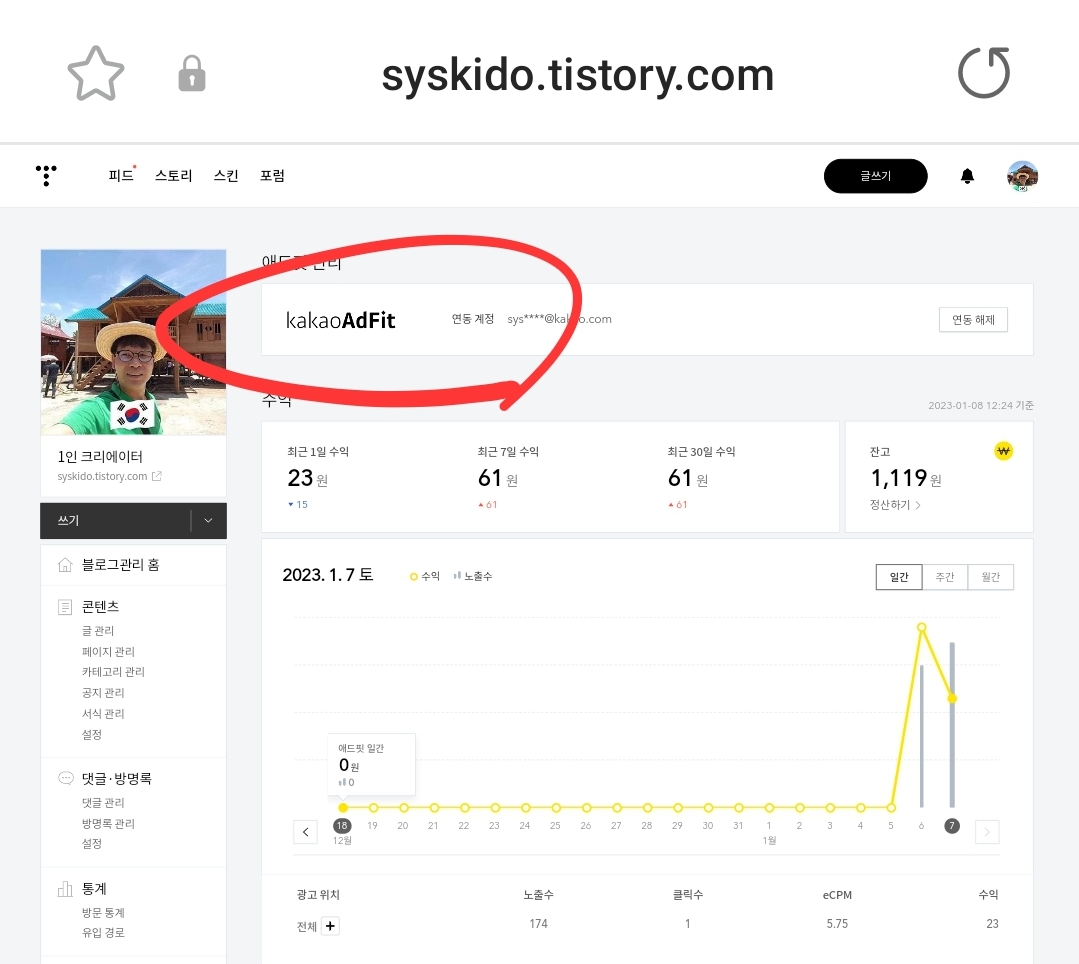Expand the 전체 ad position with the plus button
This screenshot has height=964, width=1079.
coord(330,926)
